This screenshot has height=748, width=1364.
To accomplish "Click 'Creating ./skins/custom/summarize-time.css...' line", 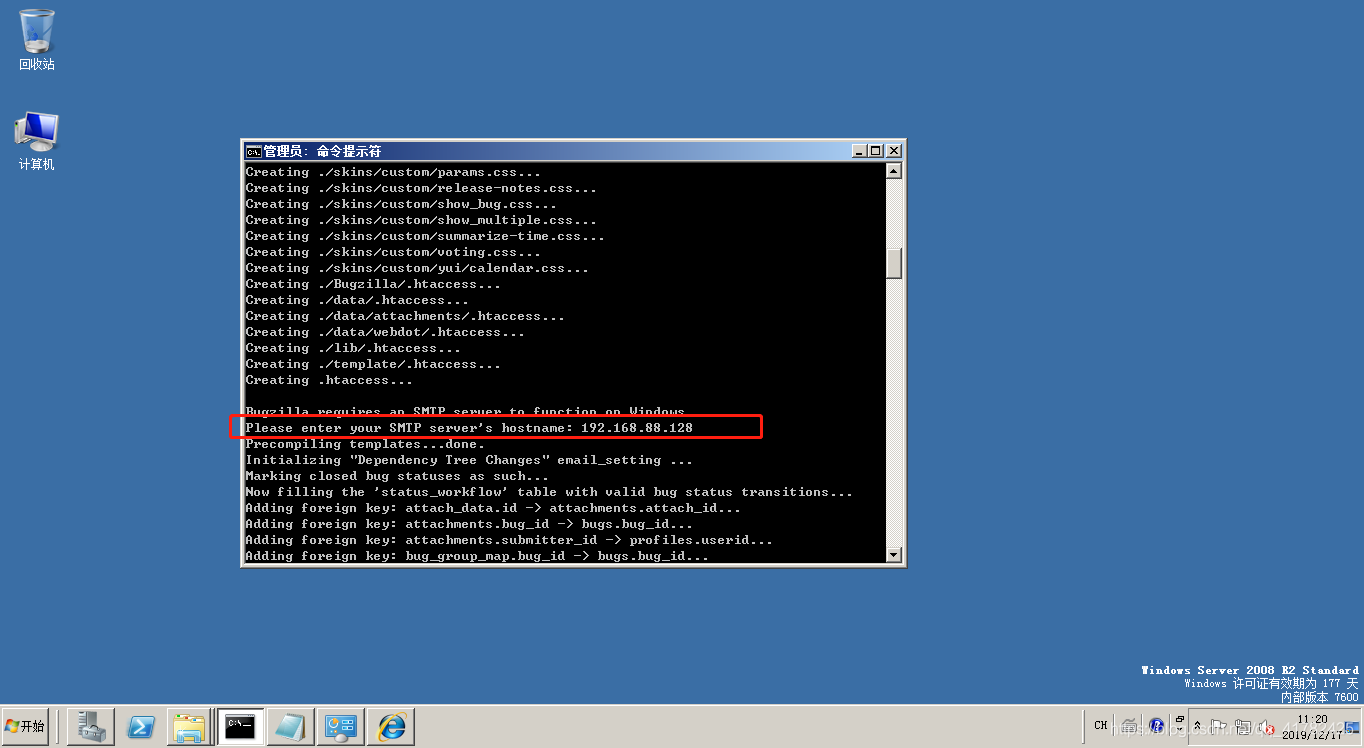I will click(425, 236).
